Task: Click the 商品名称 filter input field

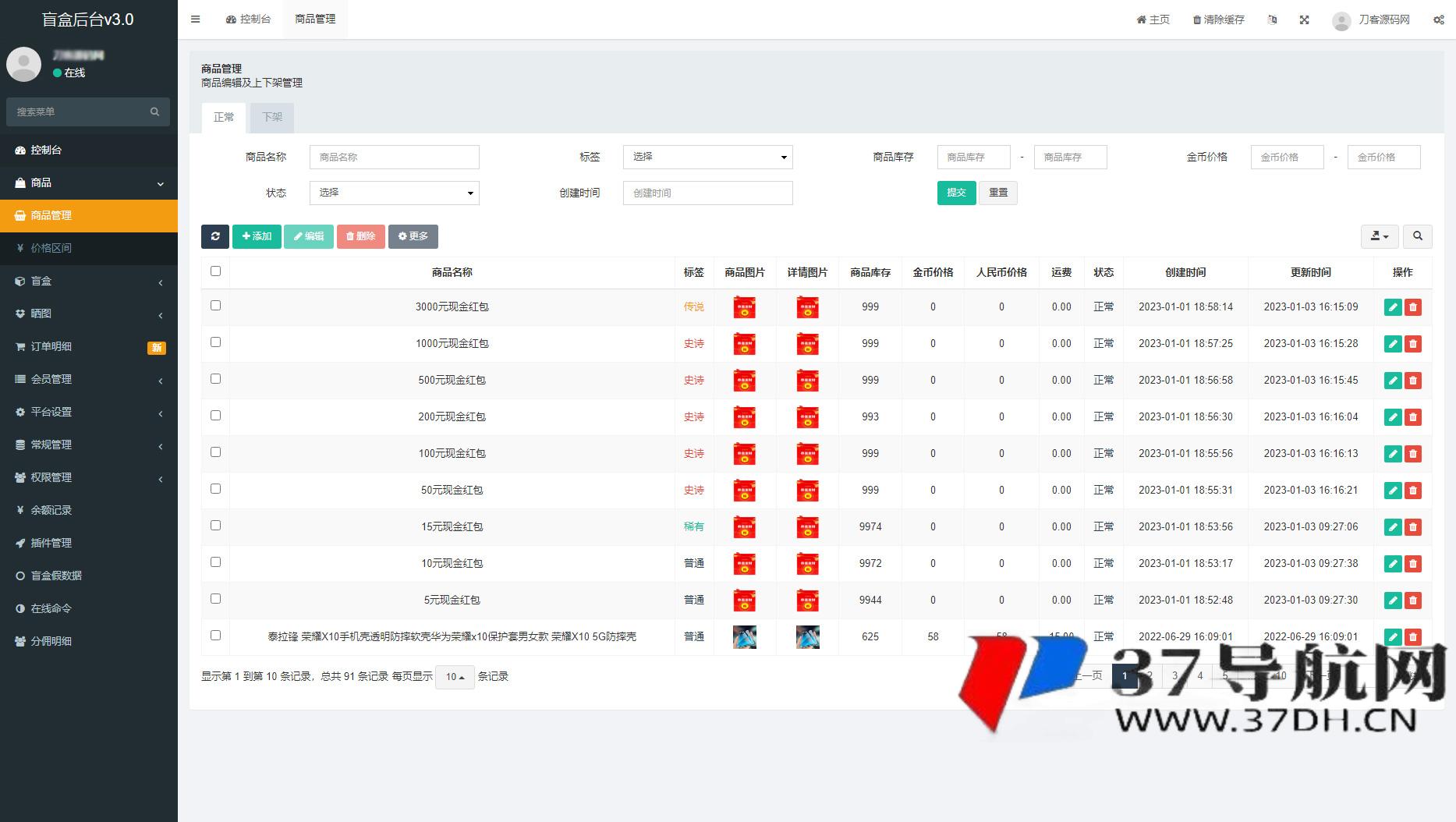Action: [x=394, y=157]
